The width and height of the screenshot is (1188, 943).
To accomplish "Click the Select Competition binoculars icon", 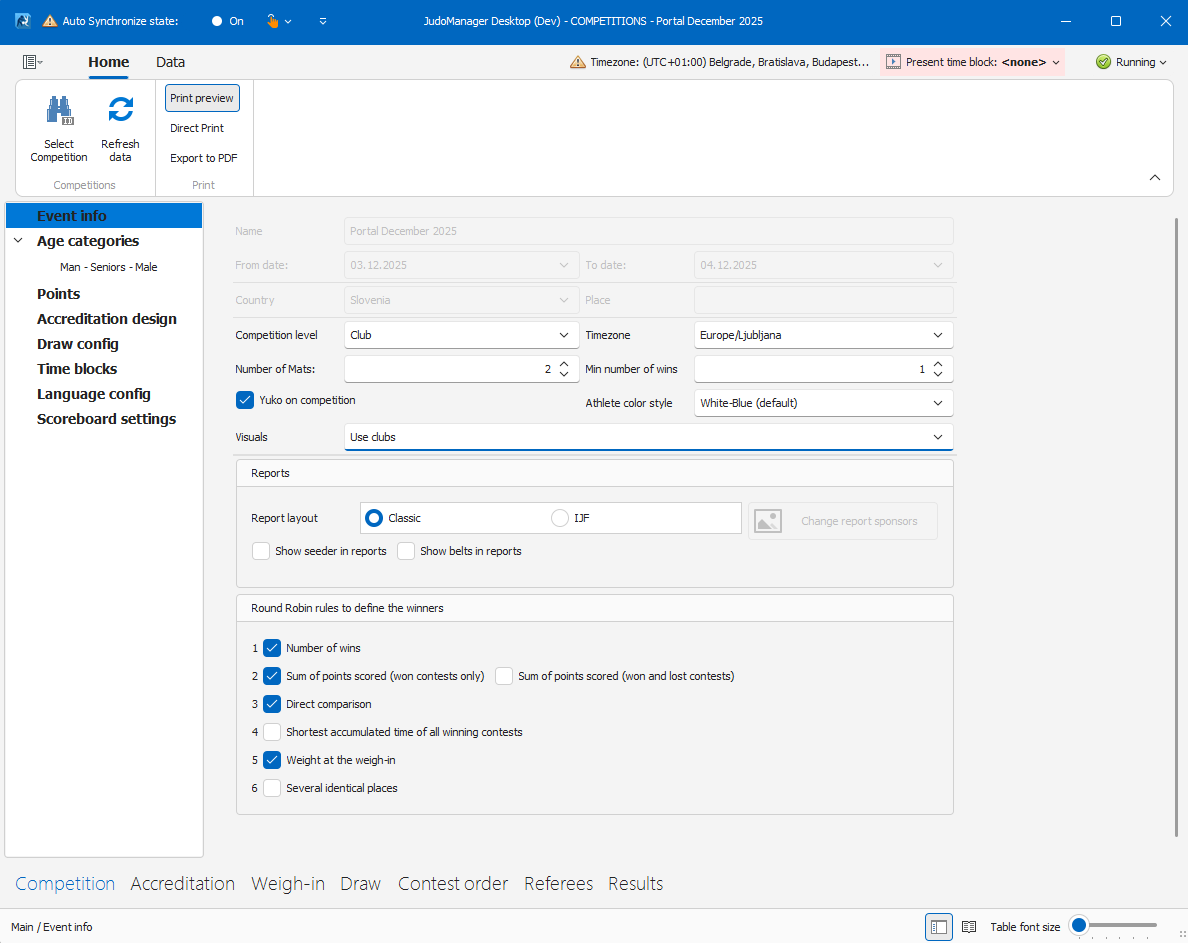I will click(x=59, y=110).
